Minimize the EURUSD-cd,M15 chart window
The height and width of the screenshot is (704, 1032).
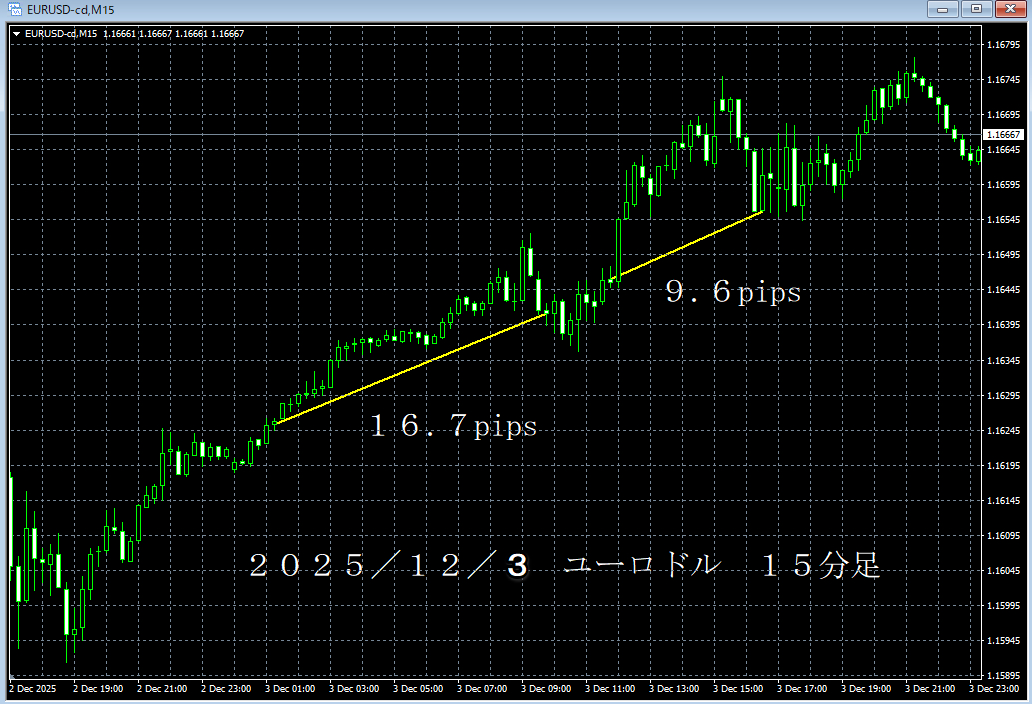coord(942,9)
